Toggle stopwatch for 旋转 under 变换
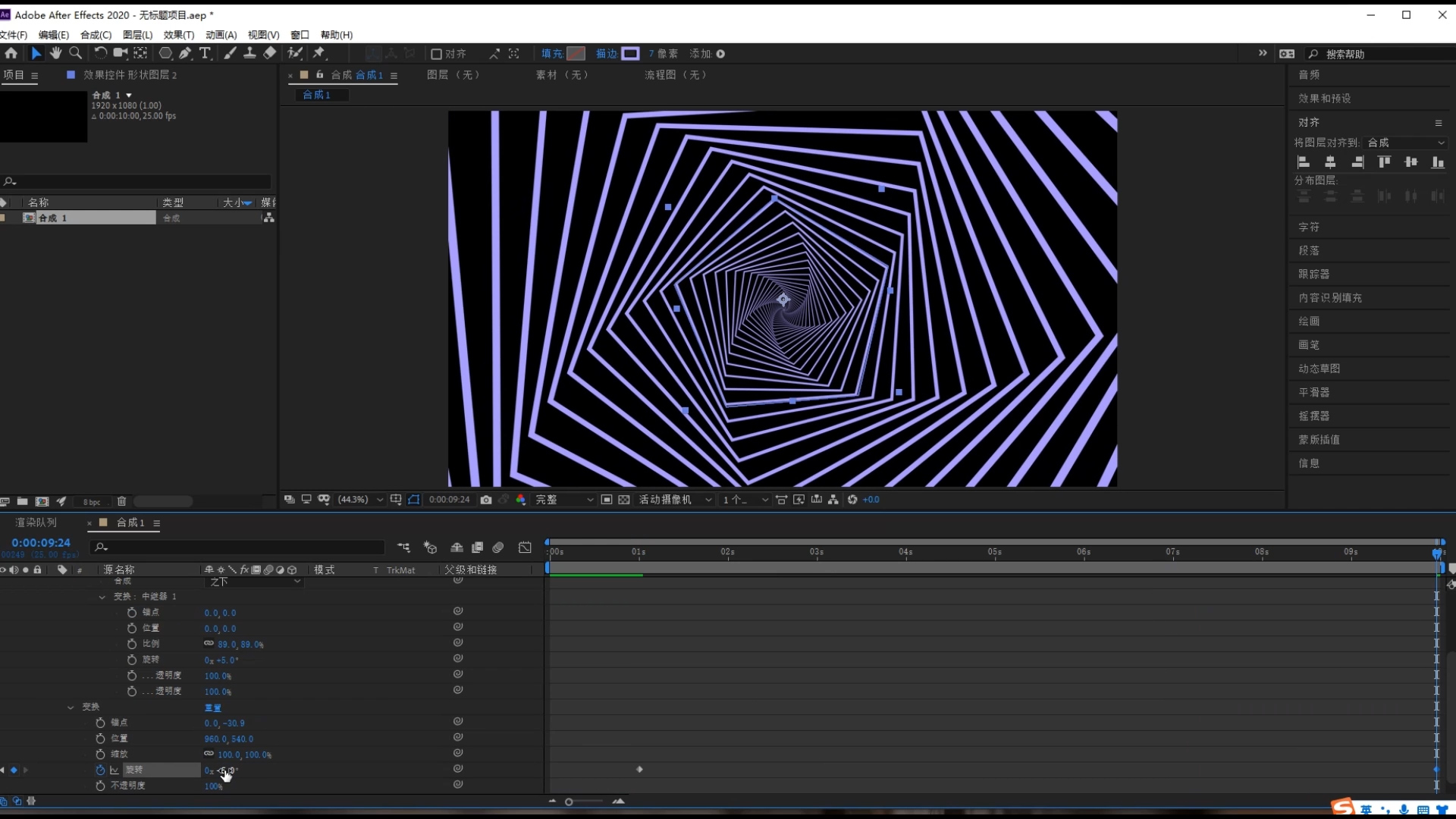1456x819 pixels. [100, 770]
